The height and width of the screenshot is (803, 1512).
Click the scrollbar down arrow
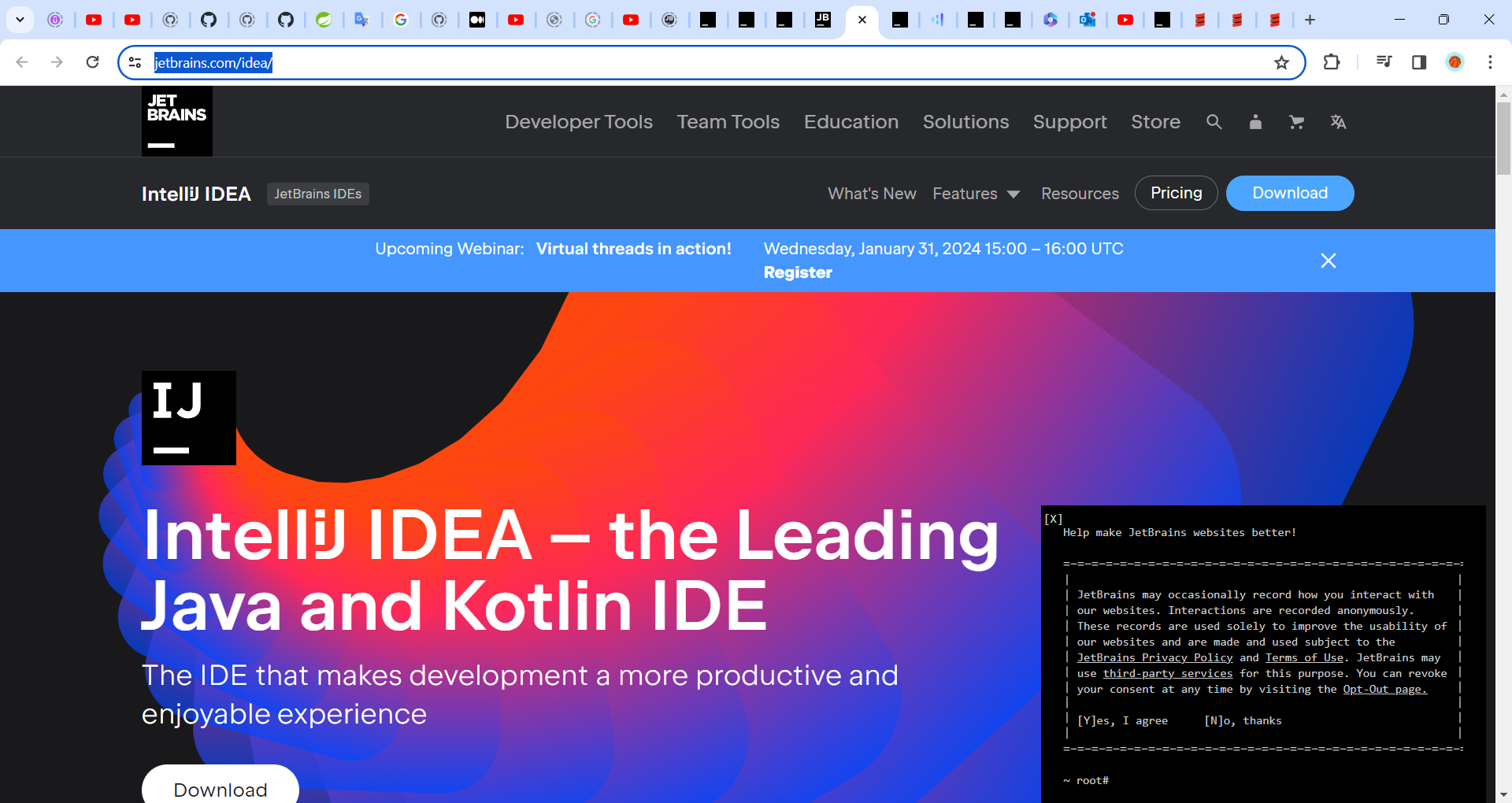point(1503,794)
